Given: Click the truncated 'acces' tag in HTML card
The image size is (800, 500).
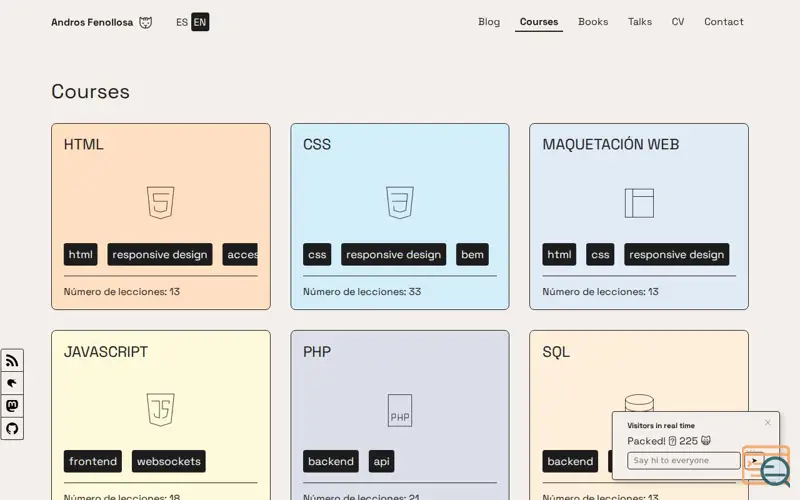Looking at the screenshot, I should pos(240,255).
